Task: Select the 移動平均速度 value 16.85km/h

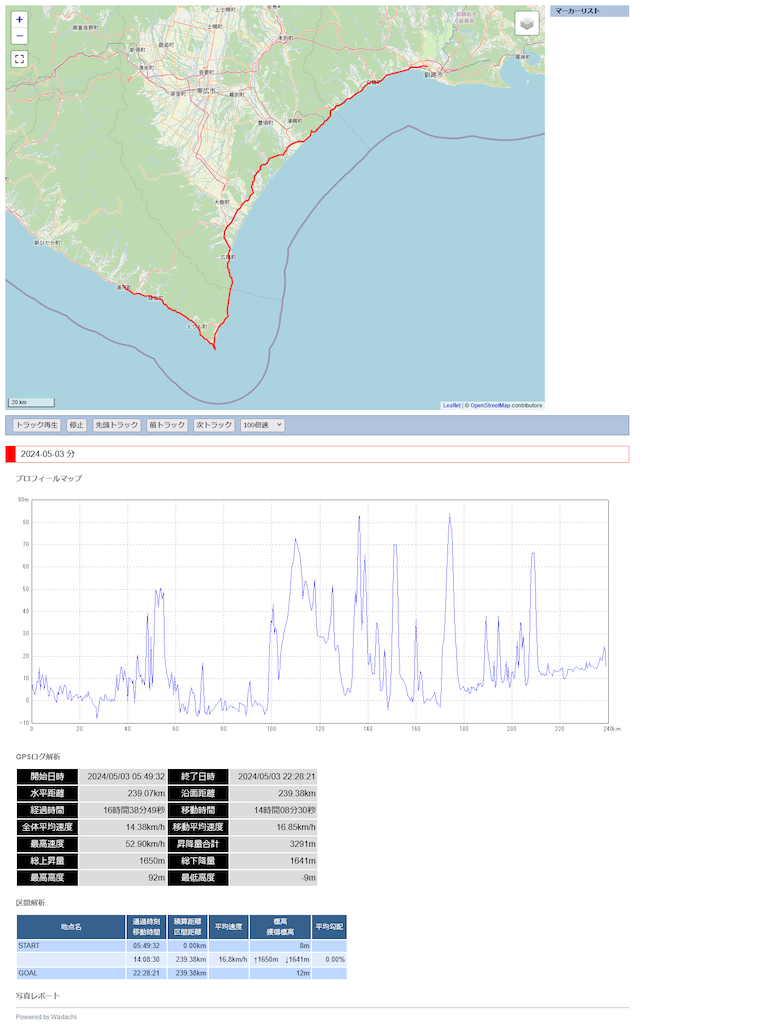Action: [273, 827]
